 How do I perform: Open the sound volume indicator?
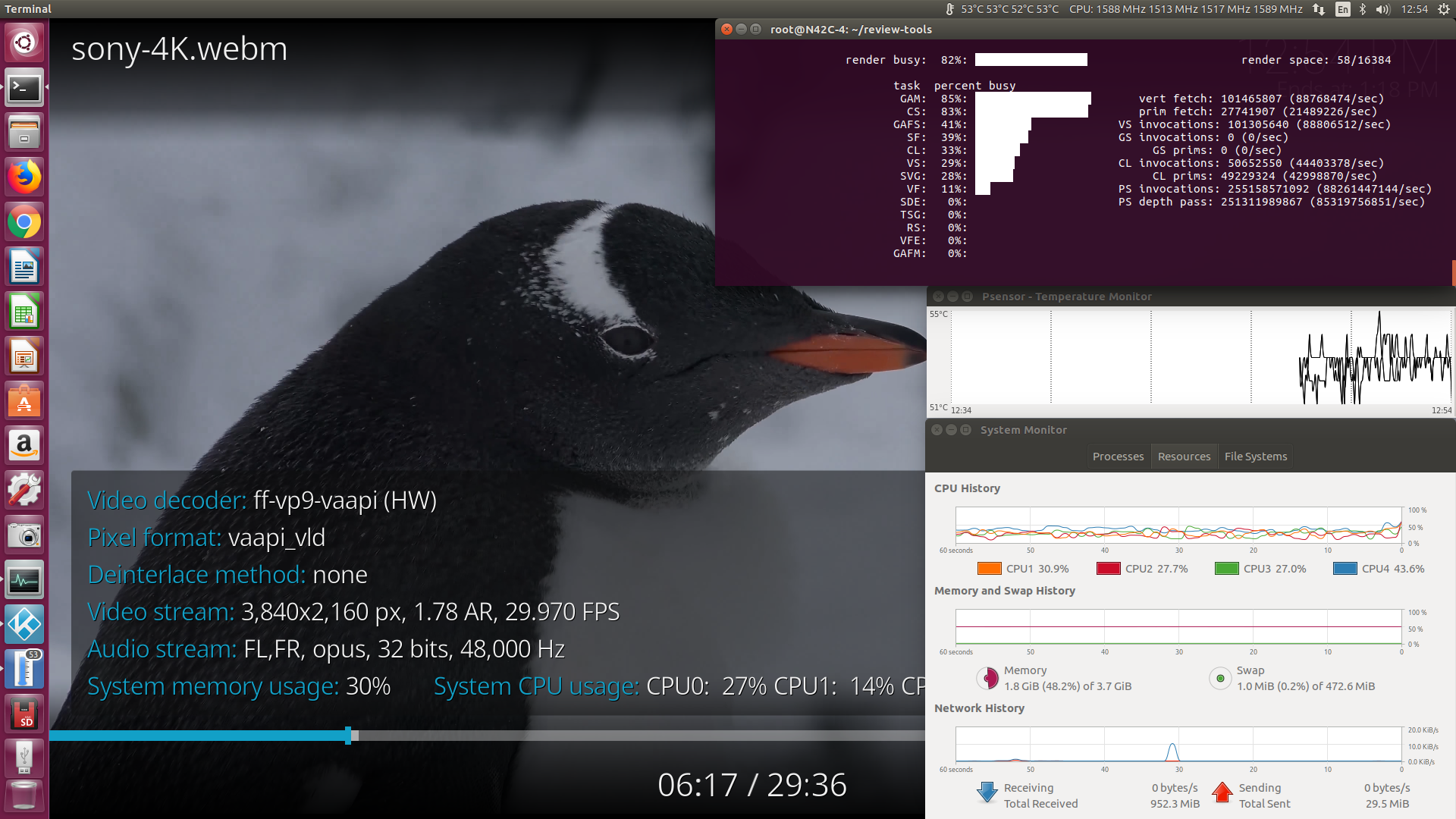[x=1383, y=9]
